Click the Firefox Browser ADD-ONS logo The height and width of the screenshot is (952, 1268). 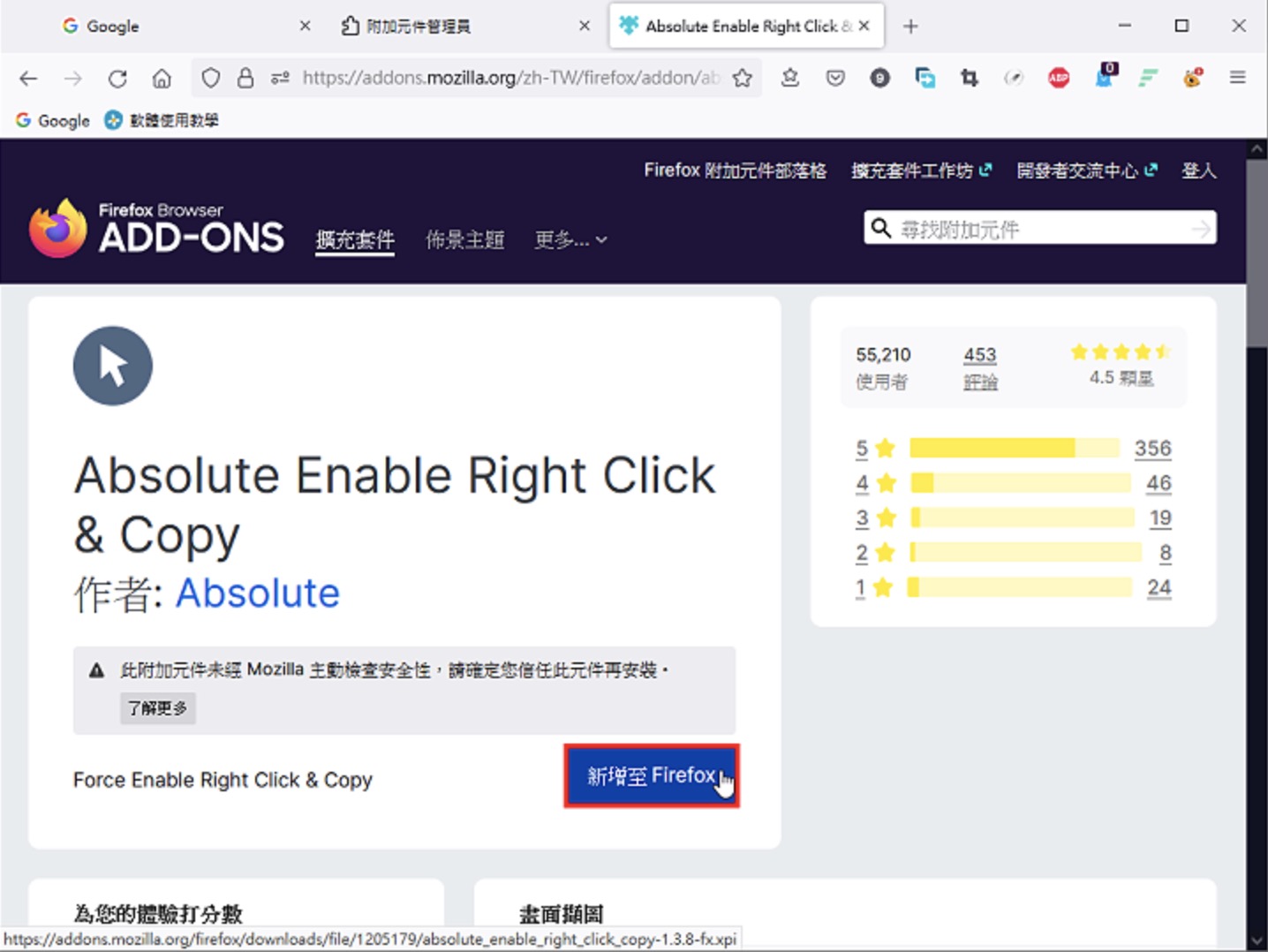[x=156, y=228]
